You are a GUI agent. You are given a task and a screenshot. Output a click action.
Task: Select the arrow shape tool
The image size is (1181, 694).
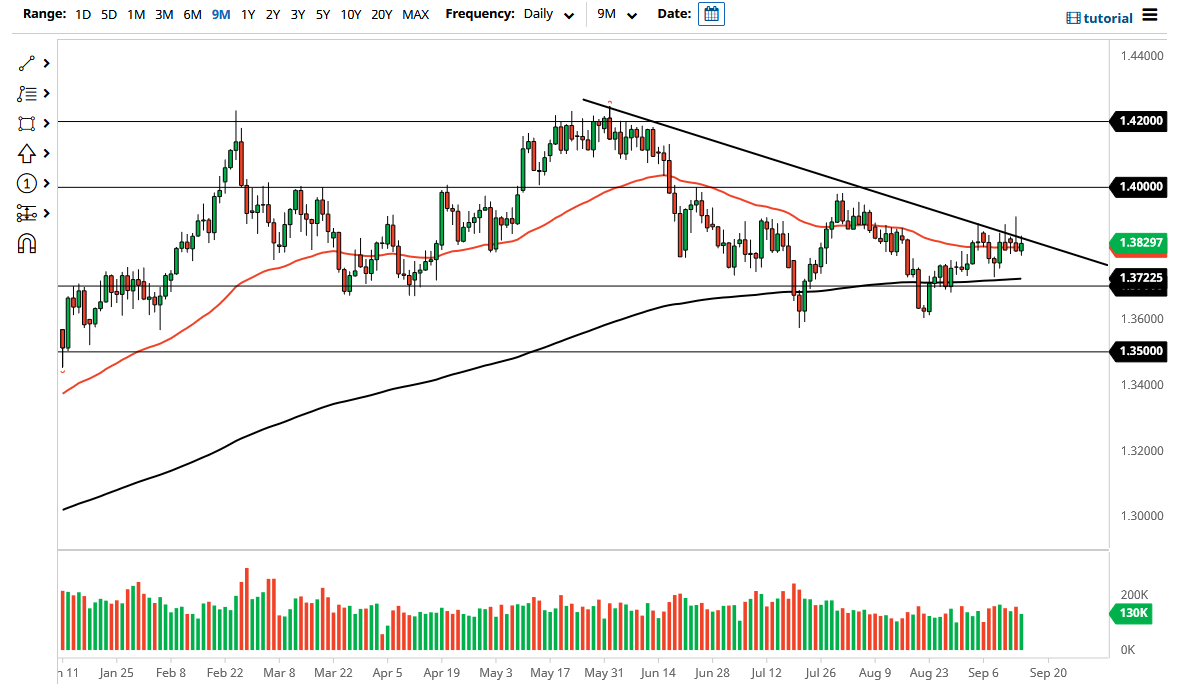coord(28,153)
